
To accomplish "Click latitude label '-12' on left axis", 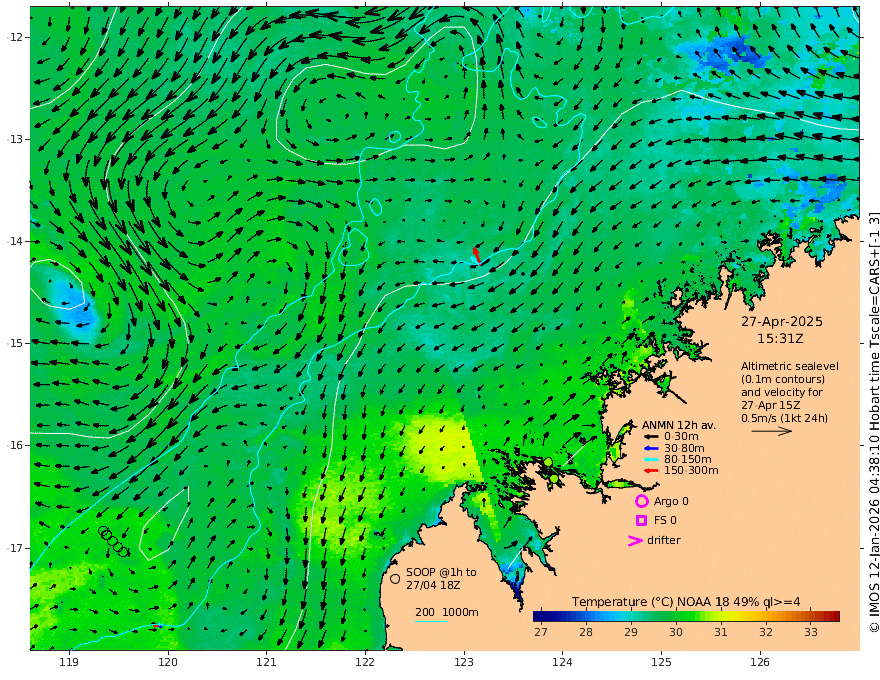I will click(14, 37).
